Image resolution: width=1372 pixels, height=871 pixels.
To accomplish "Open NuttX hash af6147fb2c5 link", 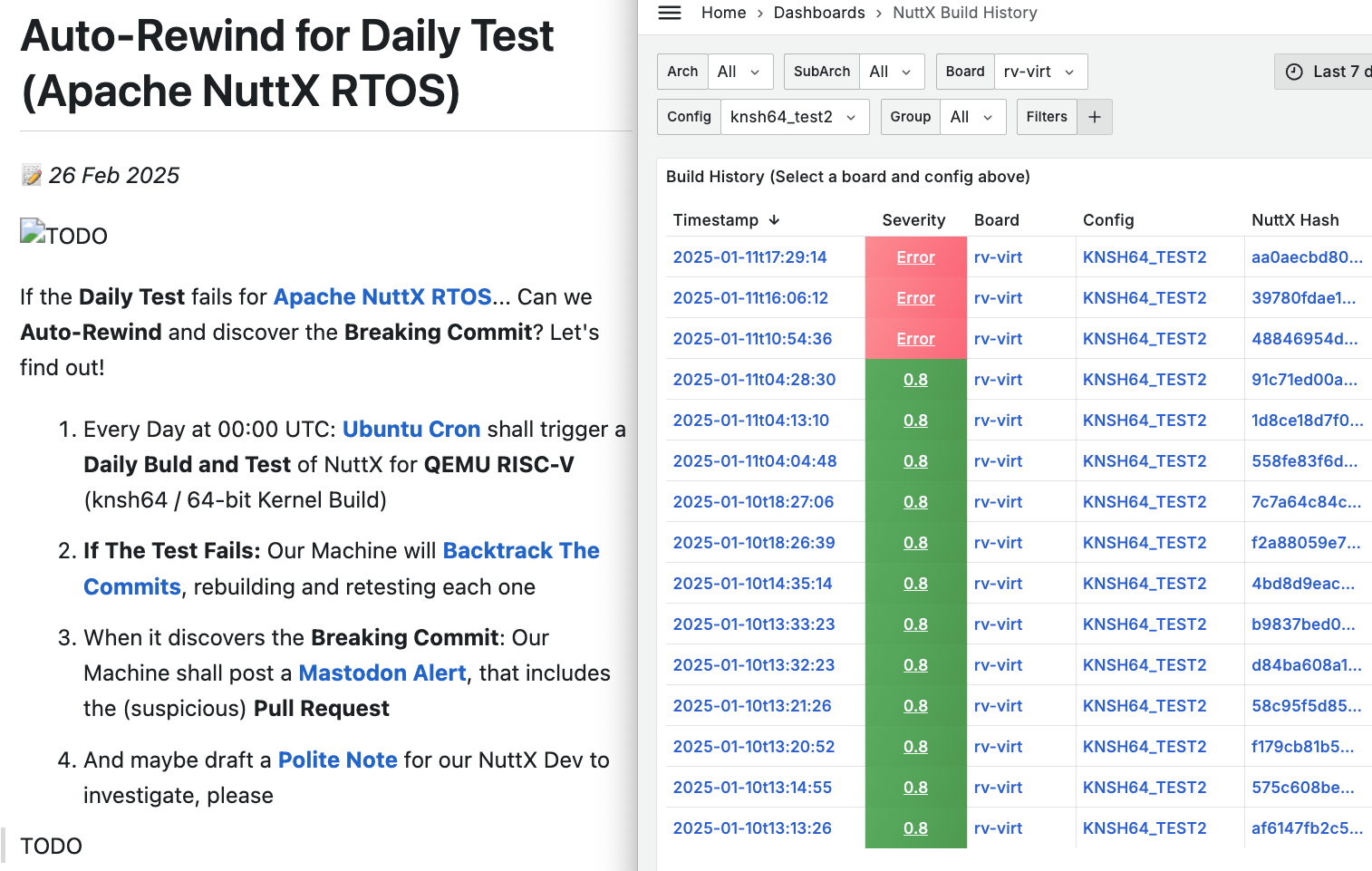I will pyautogui.click(x=1307, y=828).
